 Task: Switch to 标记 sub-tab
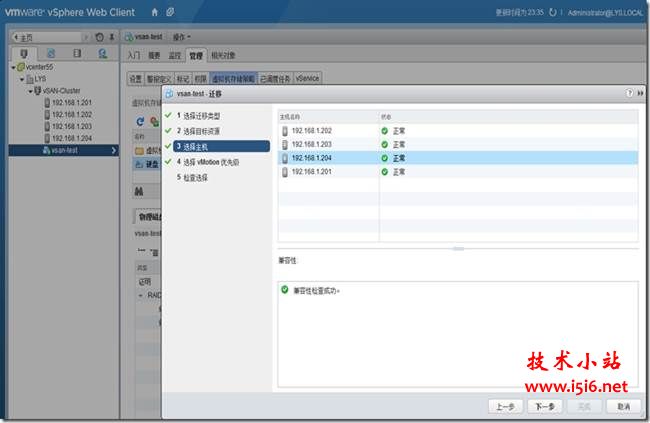183,78
